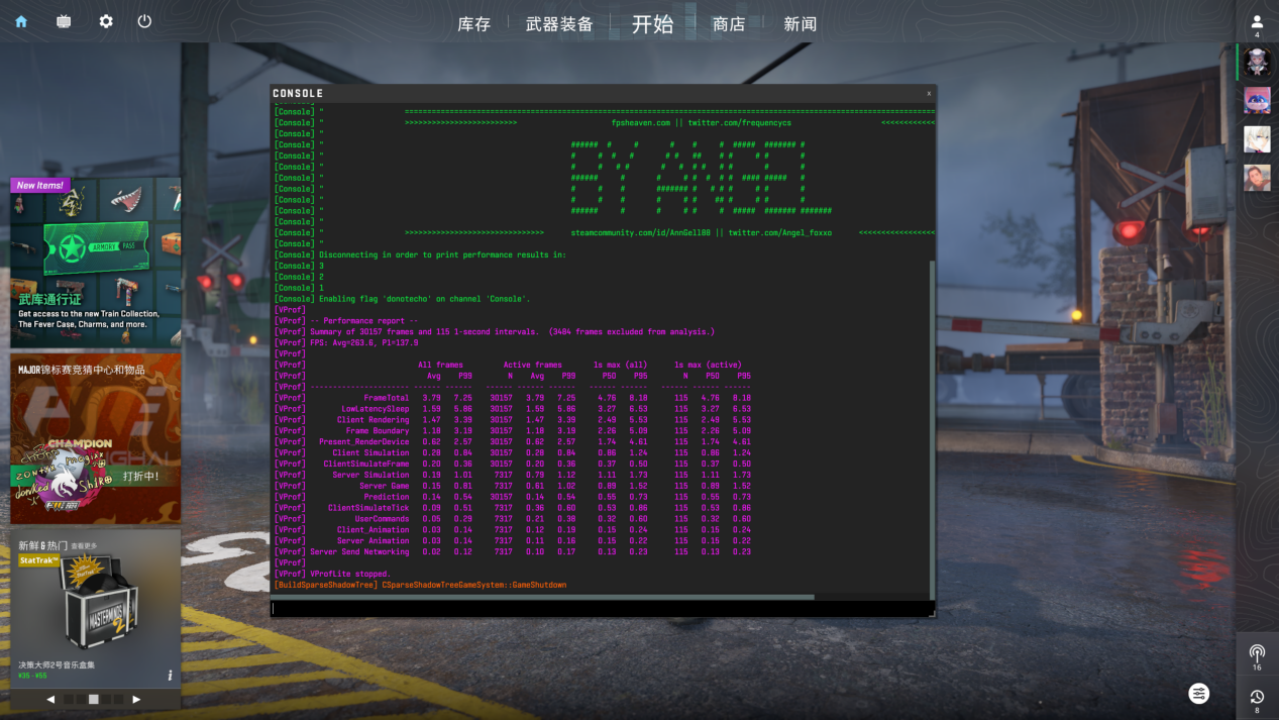The width and height of the screenshot is (1279, 720).
Task: Go to next featured item arrow
Action: (x=137, y=699)
